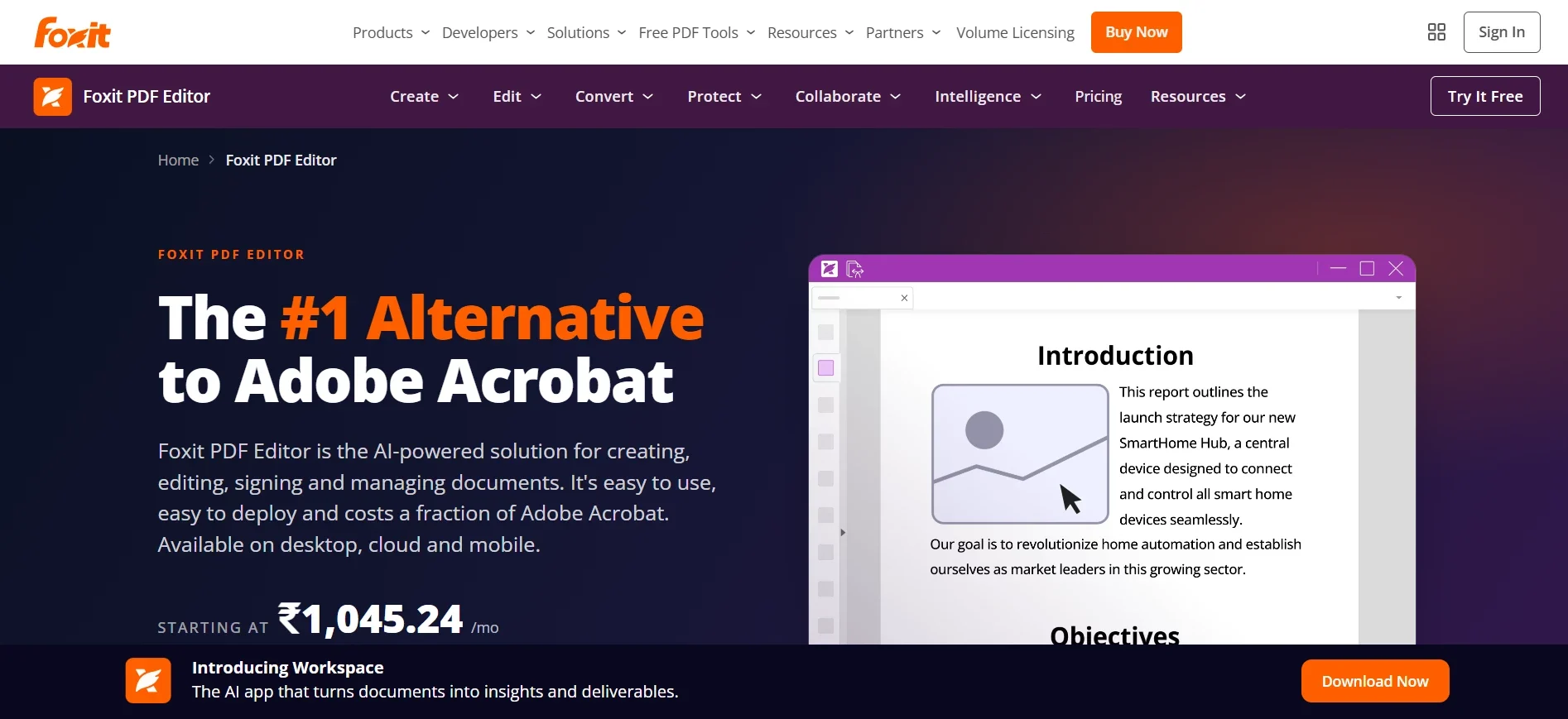This screenshot has height=719, width=1568.
Task: Expand Resources menu in the purple product bar
Action: (1198, 97)
